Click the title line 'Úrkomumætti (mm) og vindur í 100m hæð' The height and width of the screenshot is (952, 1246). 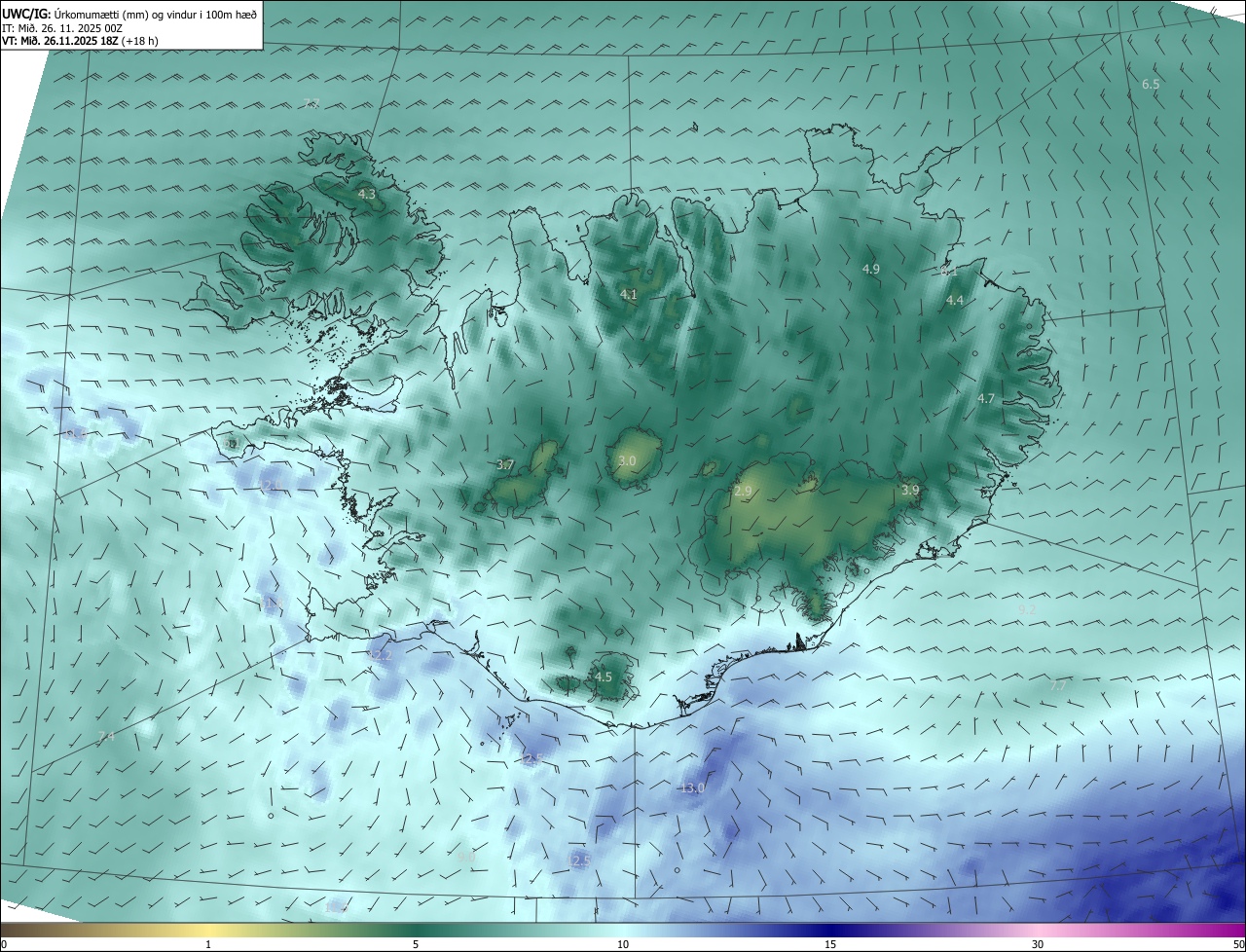tap(154, 15)
